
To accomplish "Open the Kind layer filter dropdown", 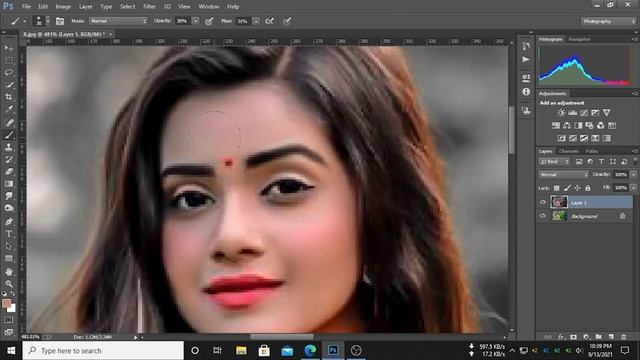I will 554,162.
